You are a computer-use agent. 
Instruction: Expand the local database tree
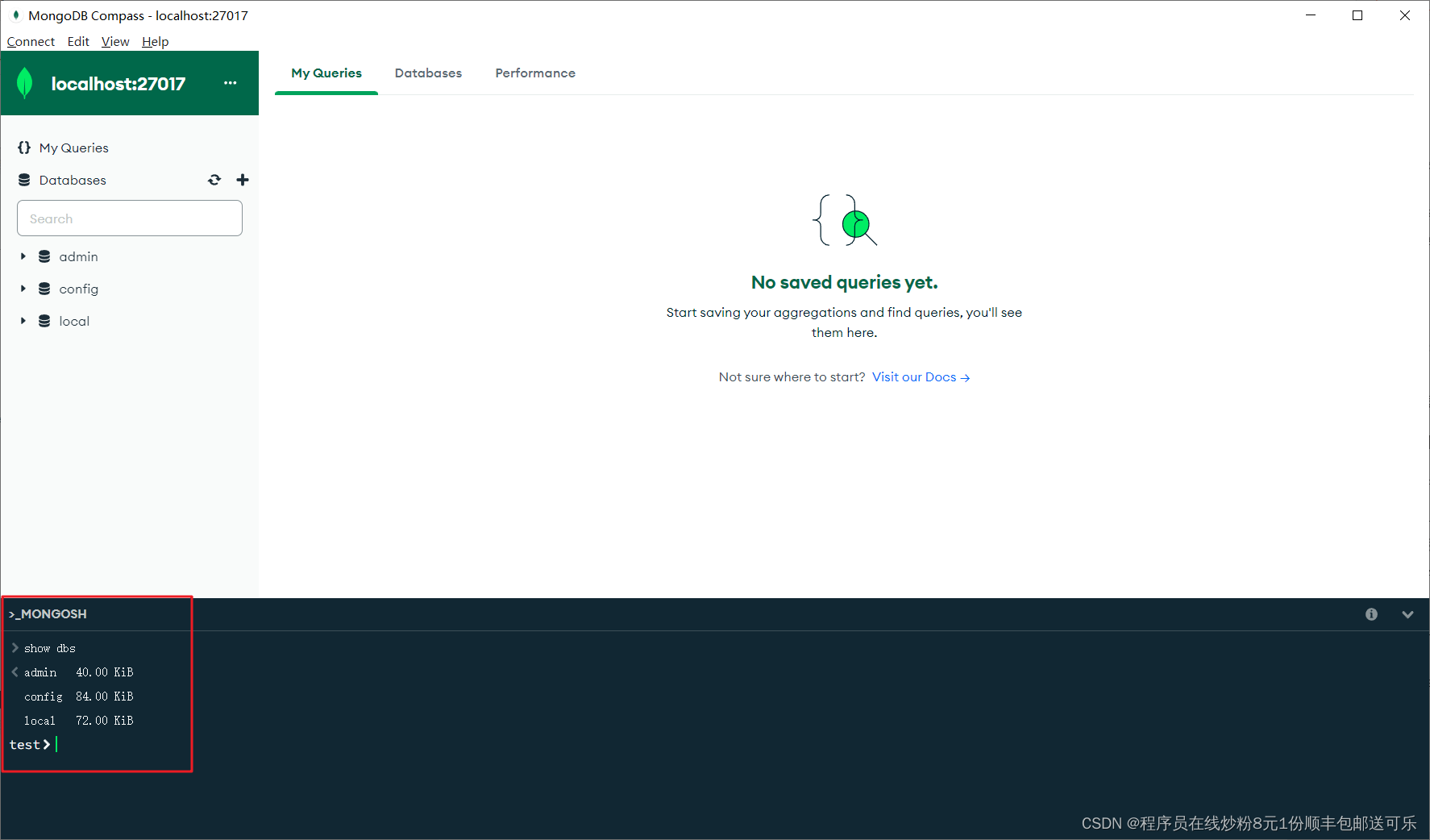click(x=23, y=321)
